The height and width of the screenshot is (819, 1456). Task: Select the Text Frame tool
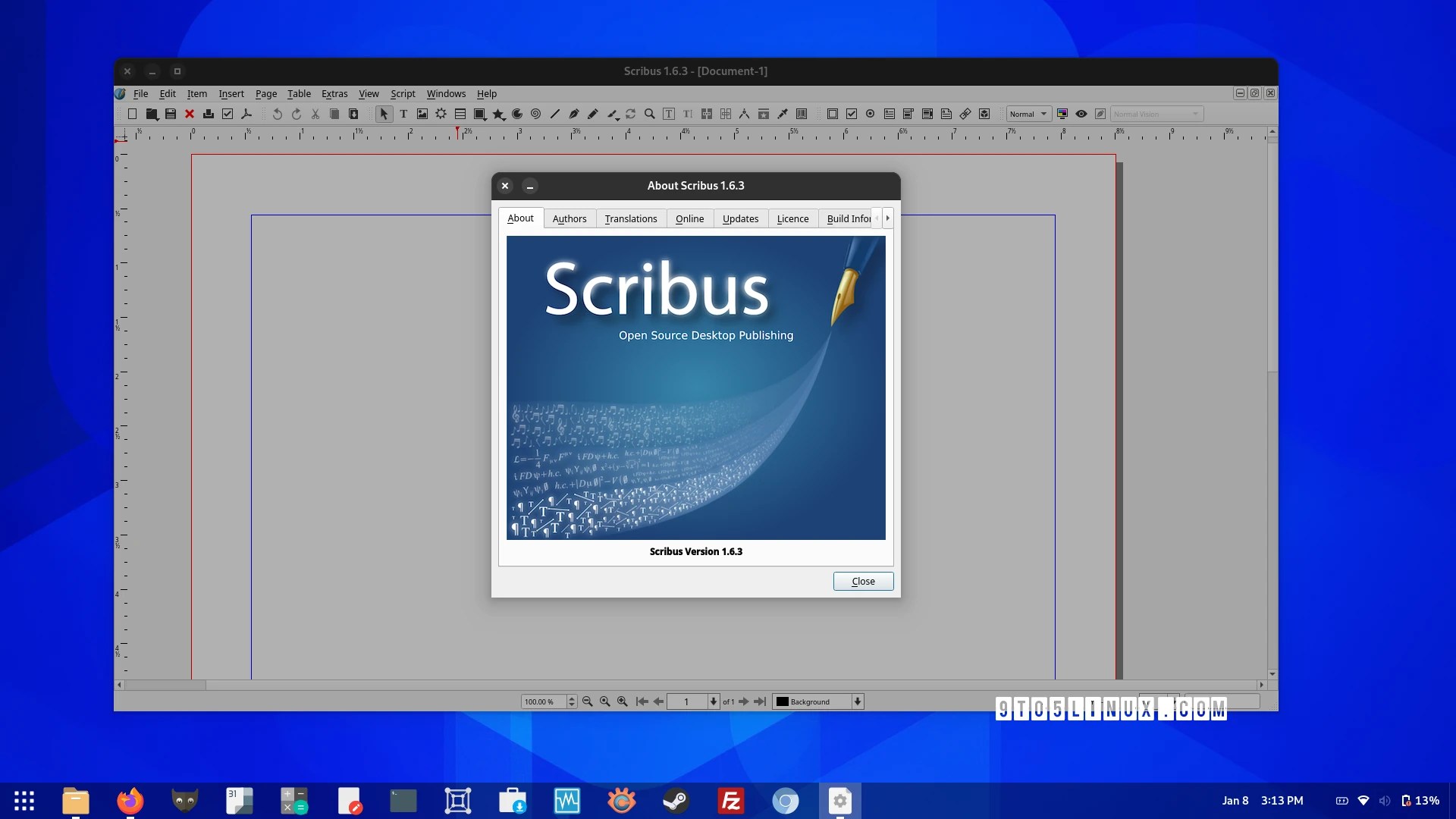(403, 114)
